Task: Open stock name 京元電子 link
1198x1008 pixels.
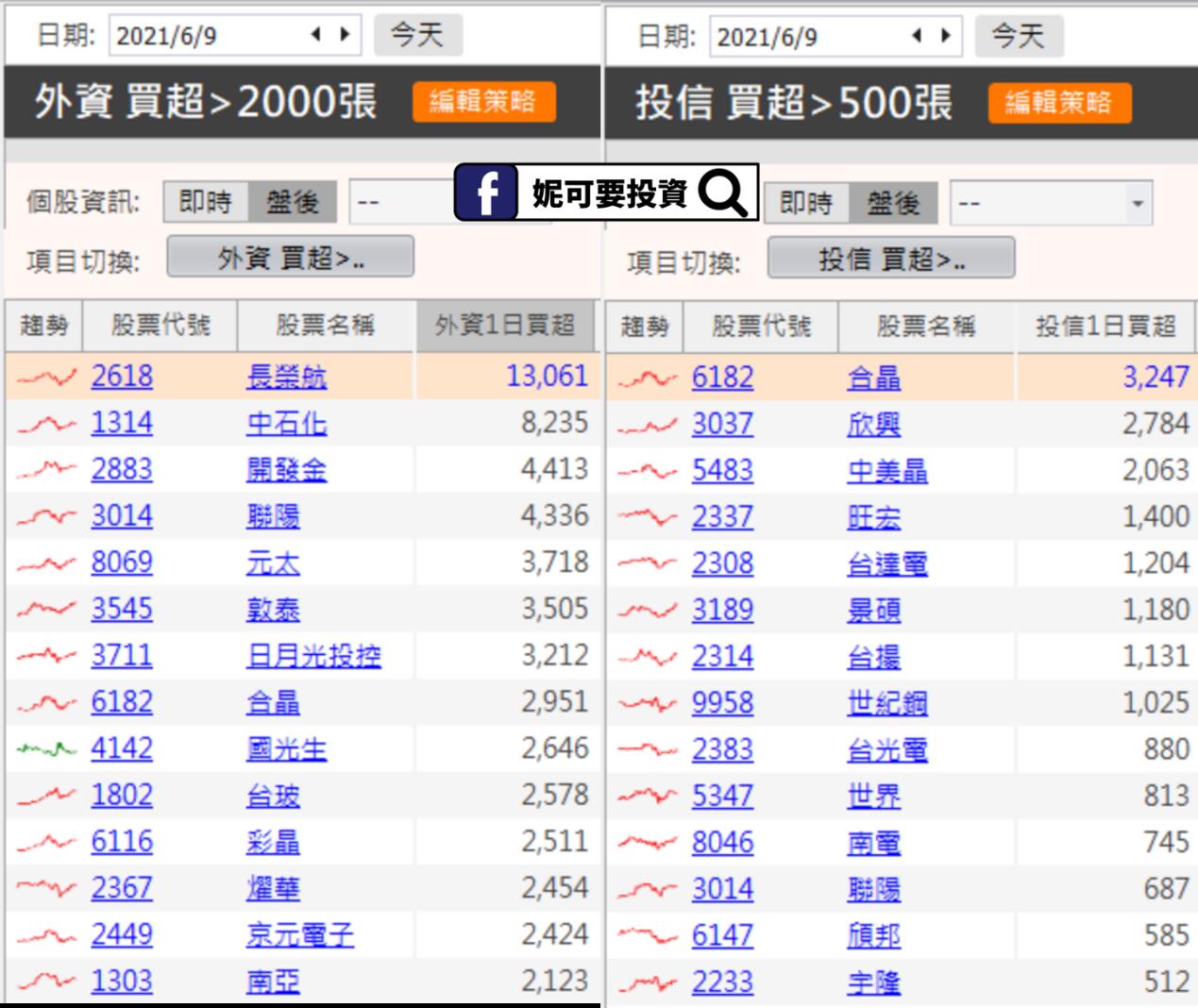Action: (x=300, y=935)
